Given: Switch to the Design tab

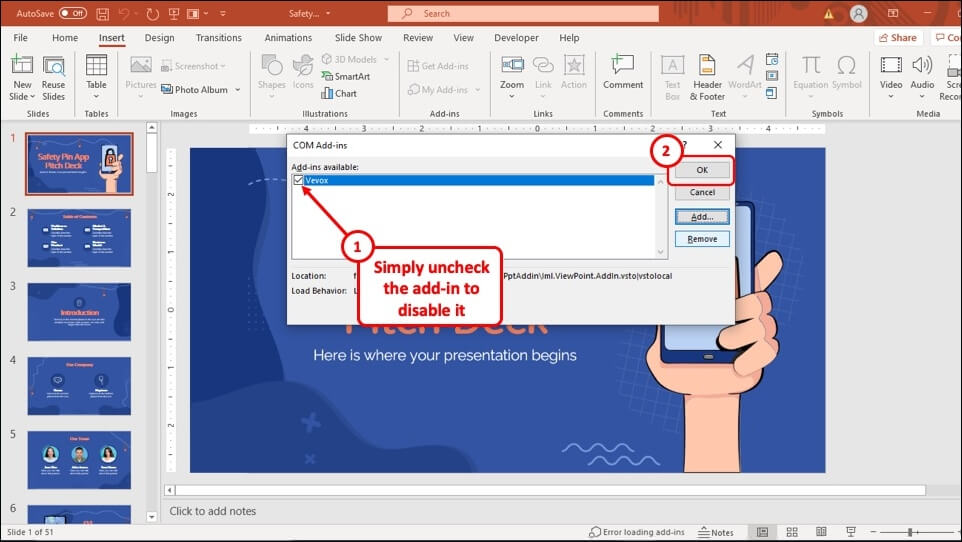Looking at the screenshot, I should (159, 38).
